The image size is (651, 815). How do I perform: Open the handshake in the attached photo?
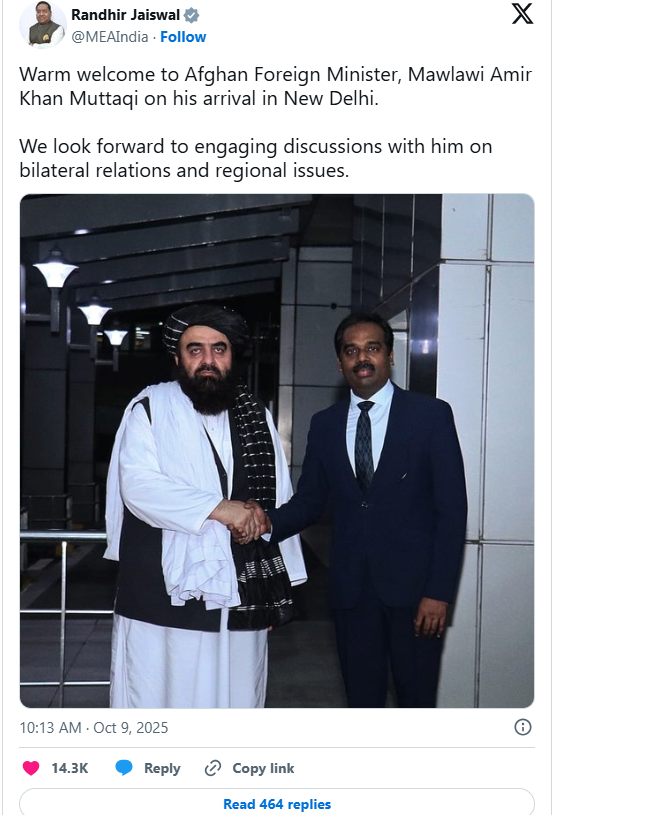click(x=243, y=520)
